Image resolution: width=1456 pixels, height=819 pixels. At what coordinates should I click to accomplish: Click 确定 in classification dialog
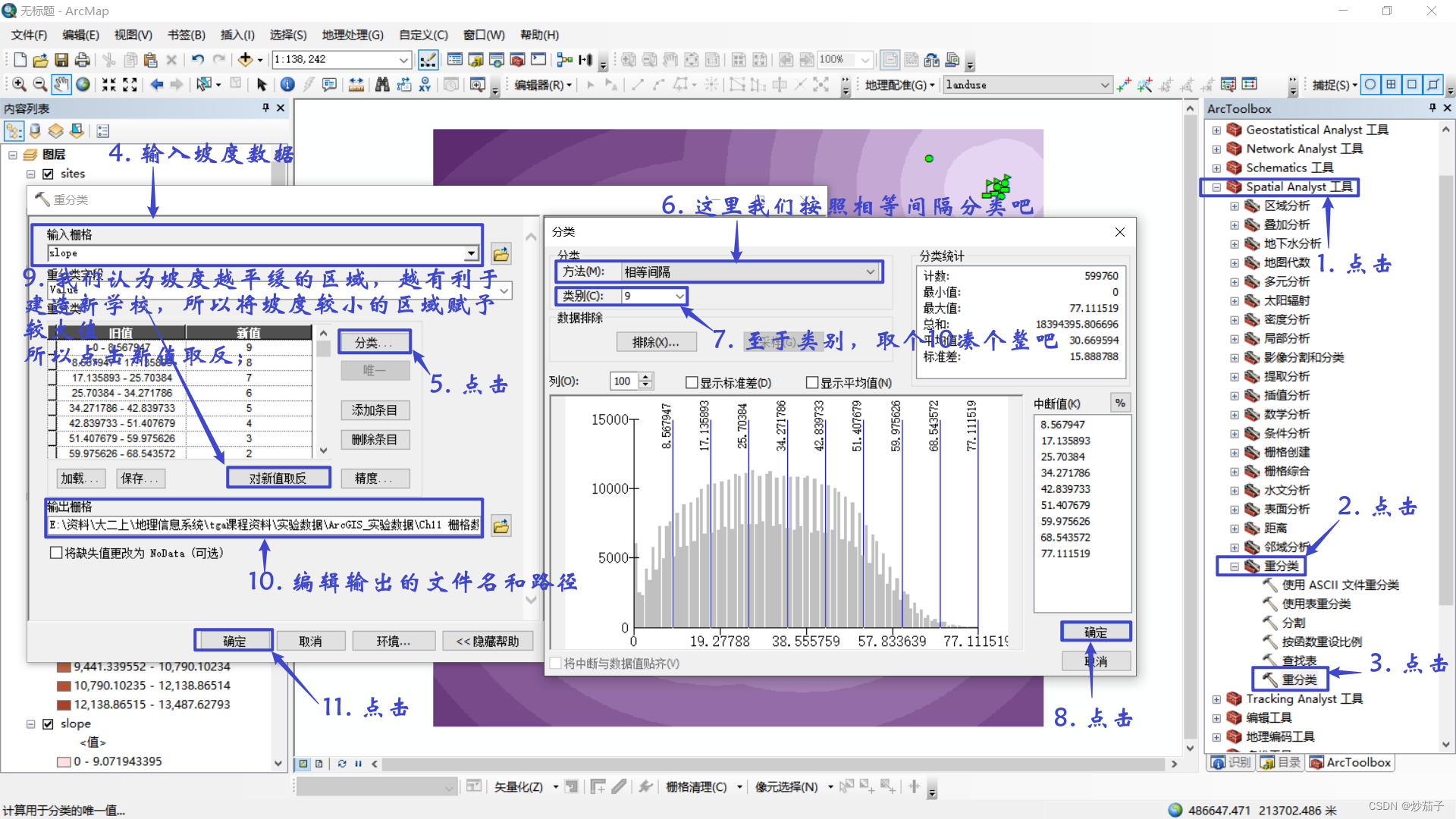tap(1096, 632)
